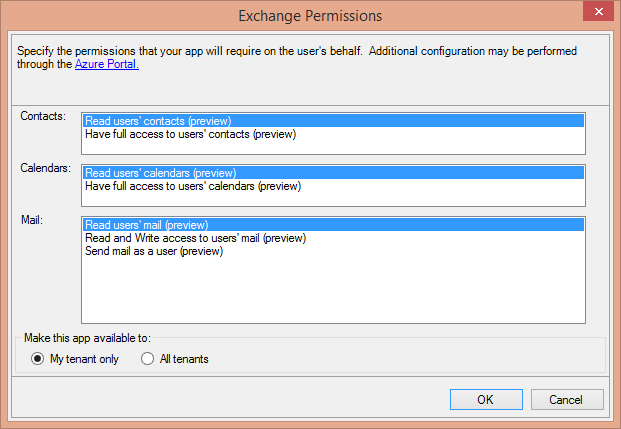This screenshot has height=429, width=621.
Task: Select Read and Write access to users' mail
Action: [x=195, y=238]
